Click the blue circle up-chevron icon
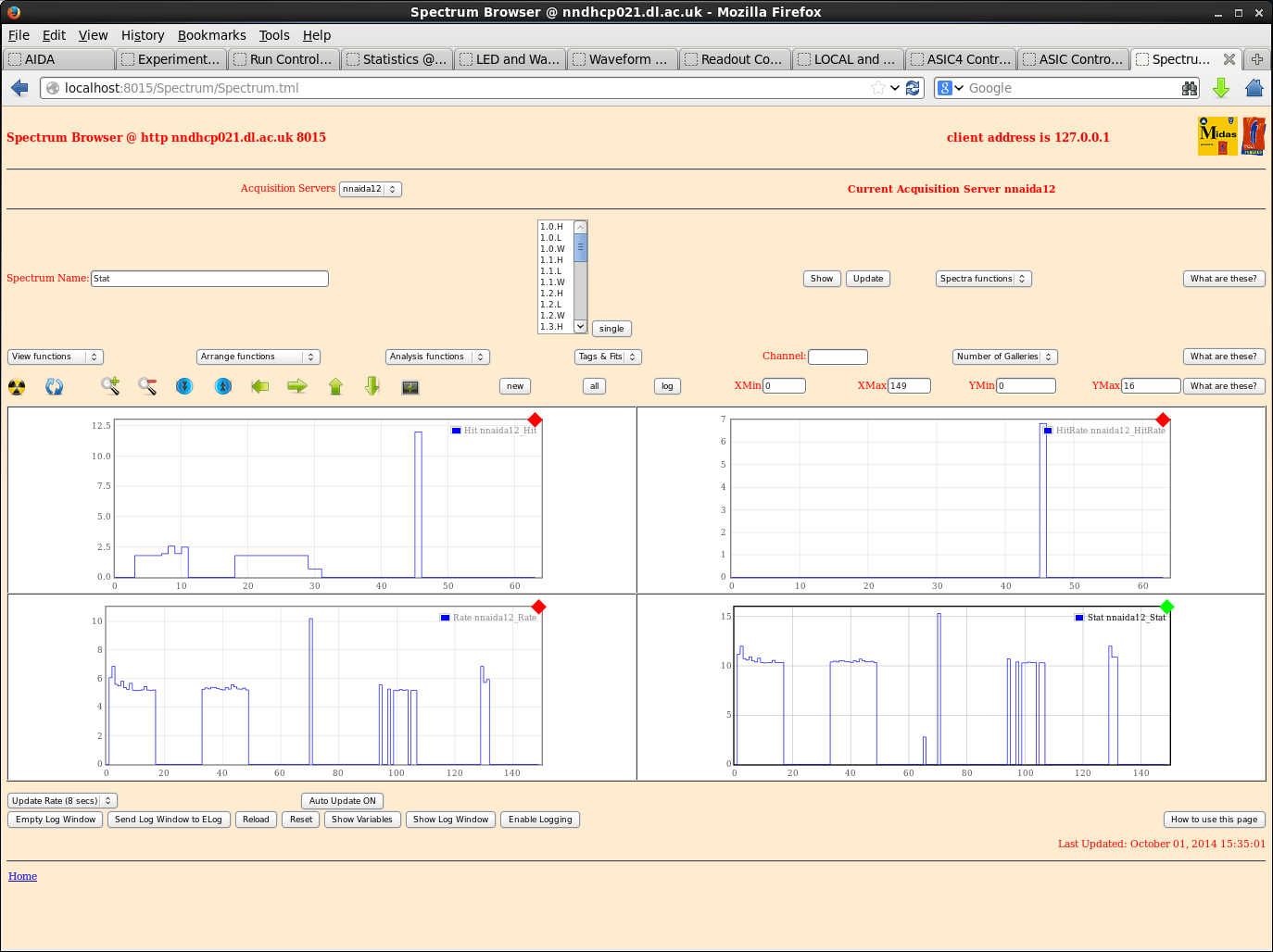Screen dimensions: 1273x952 coord(223,386)
